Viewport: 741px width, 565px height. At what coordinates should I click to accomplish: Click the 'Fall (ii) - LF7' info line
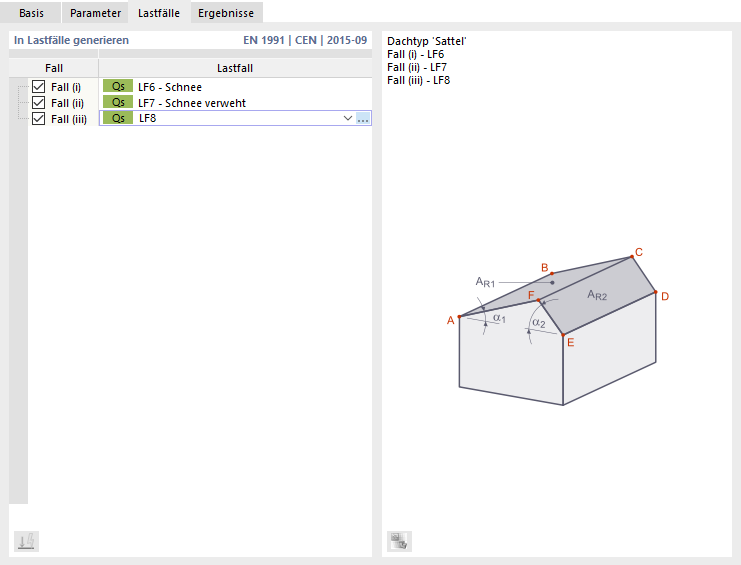tap(417, 67)
